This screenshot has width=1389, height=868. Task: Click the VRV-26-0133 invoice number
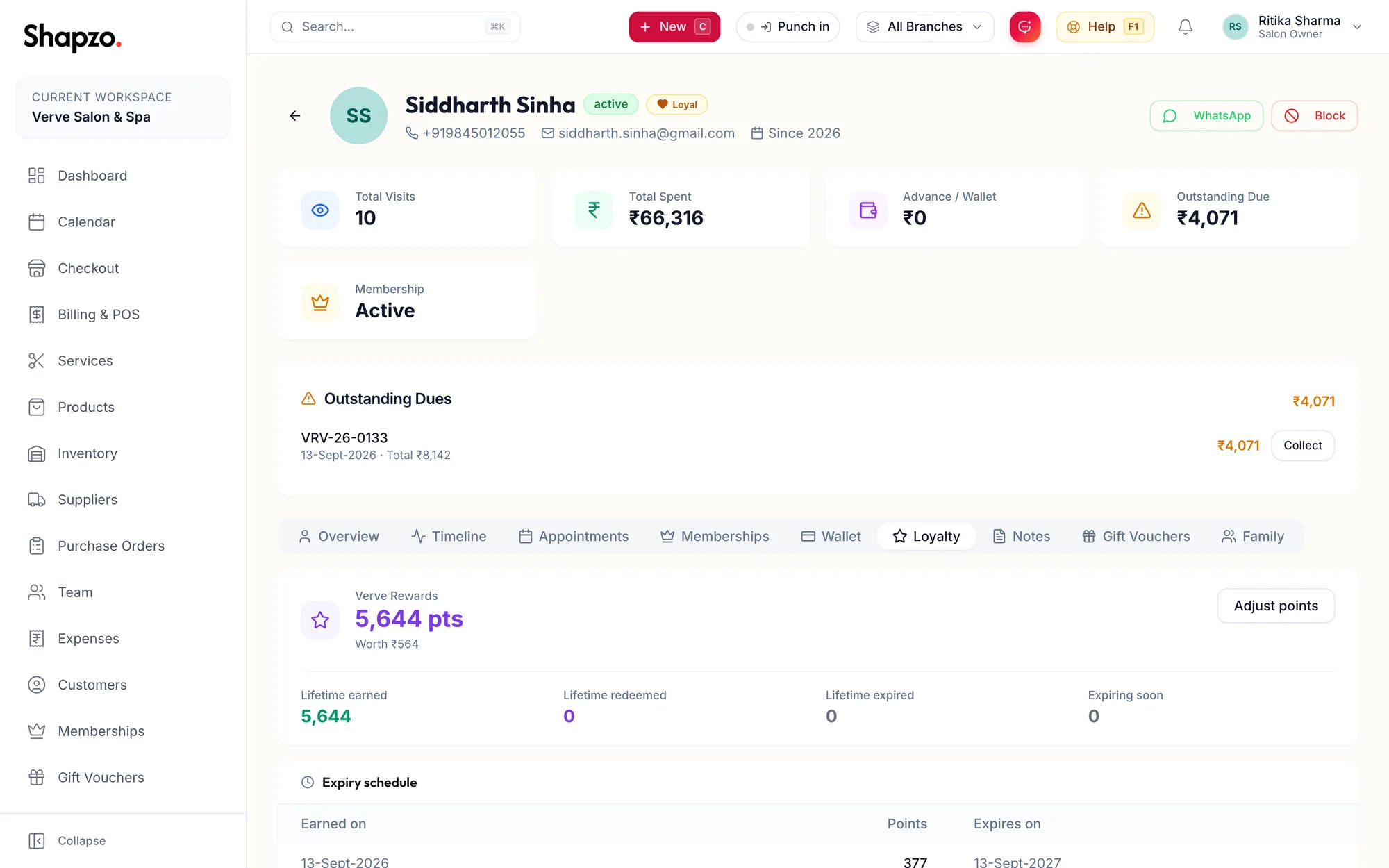344,438
